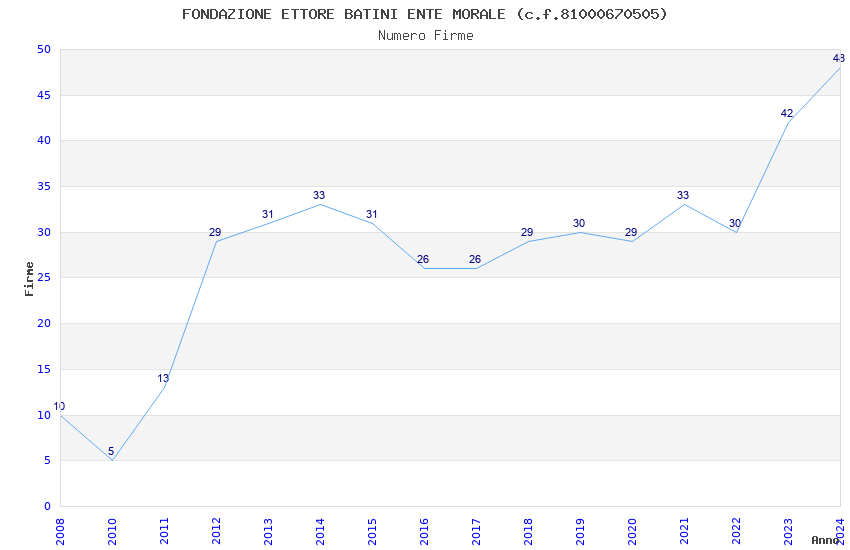Click the x-axis year label 2023

coord(788,531)
